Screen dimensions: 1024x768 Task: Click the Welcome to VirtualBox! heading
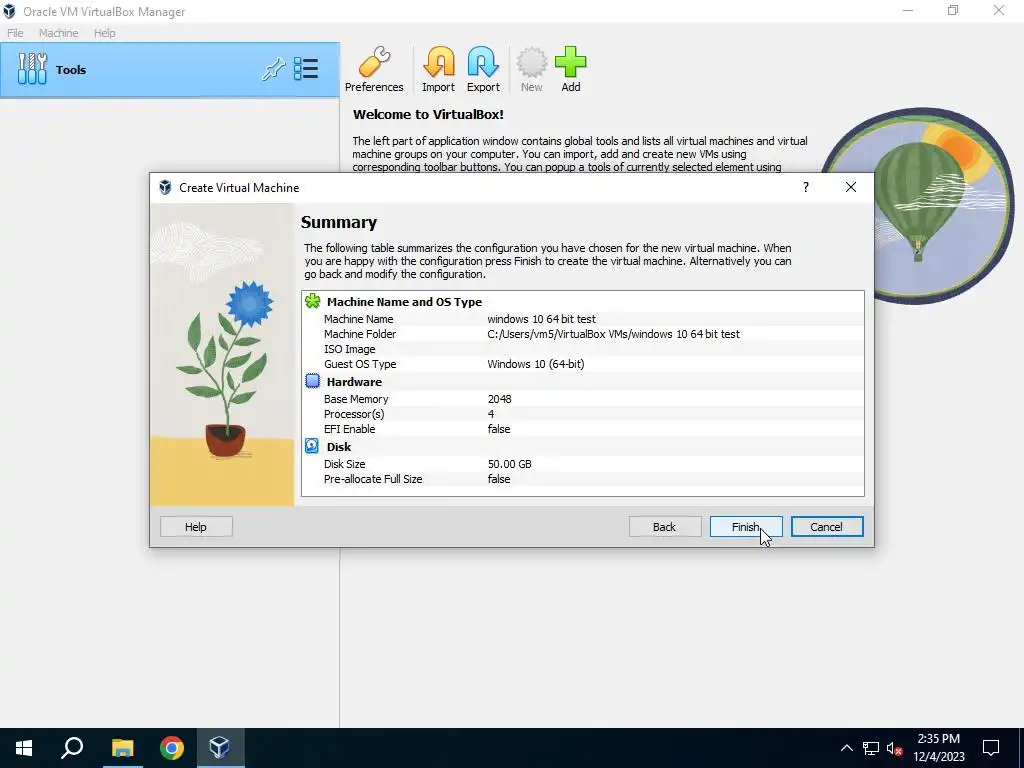[x=428, y=114]
